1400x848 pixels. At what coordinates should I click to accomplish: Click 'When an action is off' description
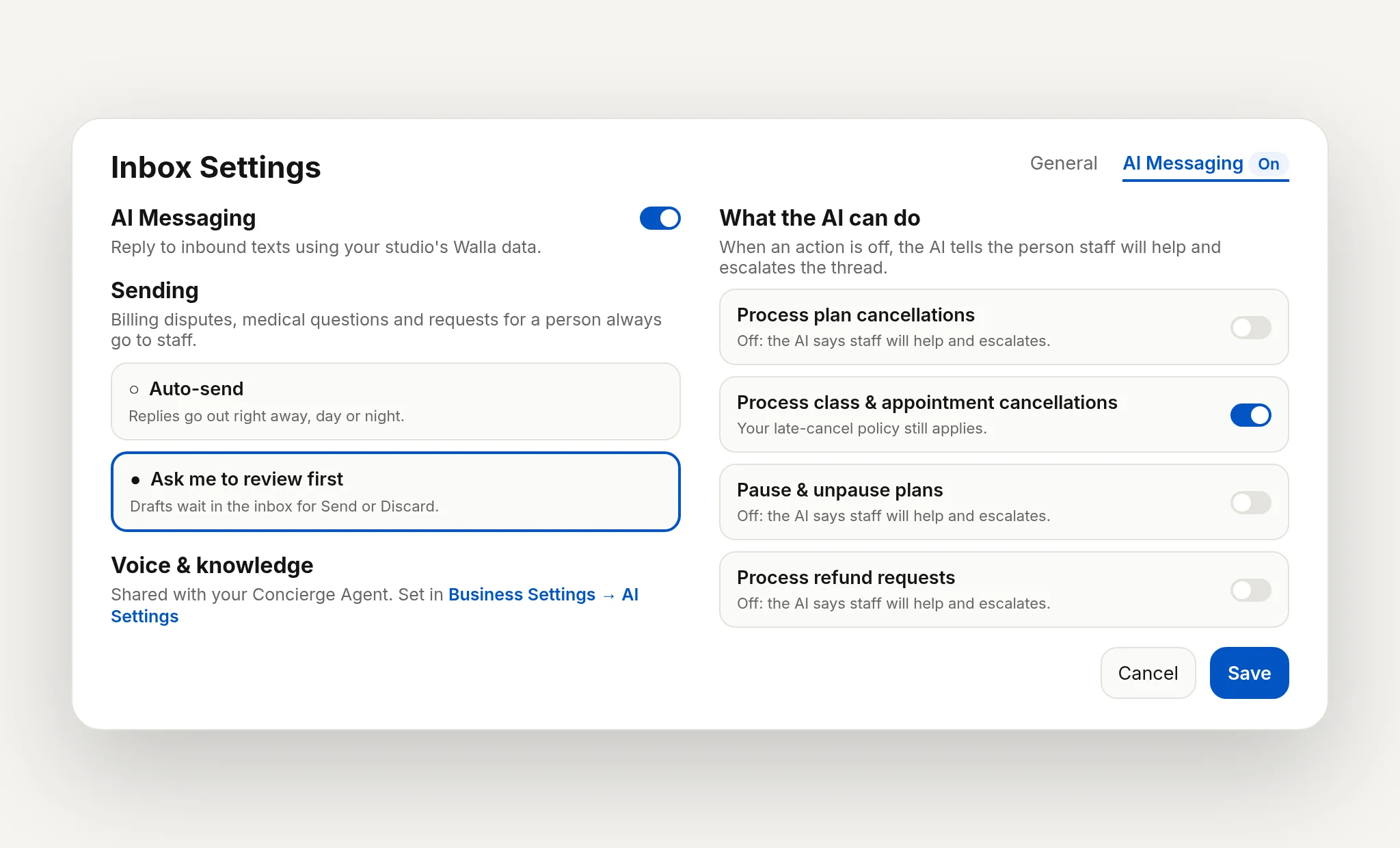[970, 257]
